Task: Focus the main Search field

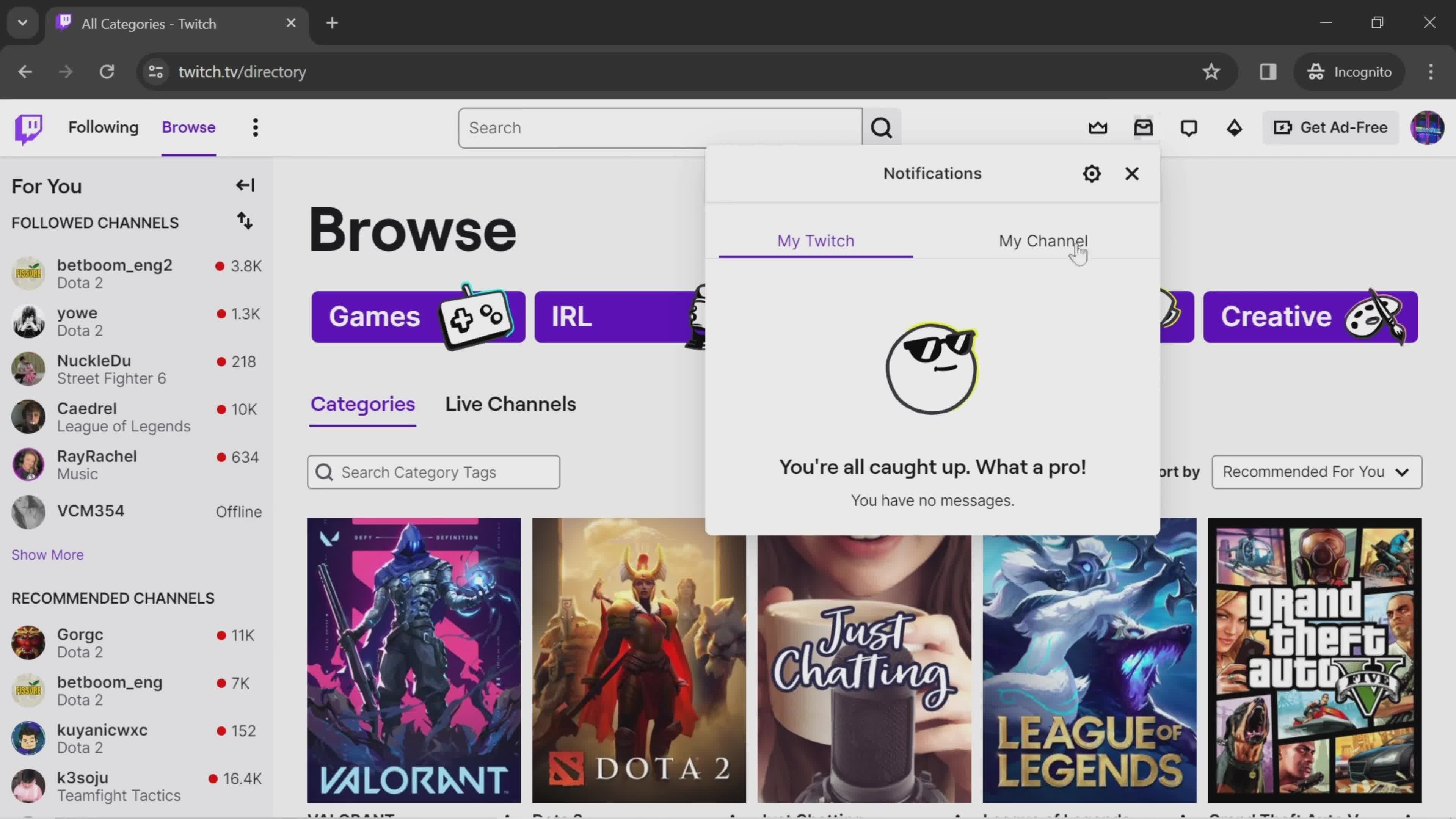Action: (x=660, y=128)
